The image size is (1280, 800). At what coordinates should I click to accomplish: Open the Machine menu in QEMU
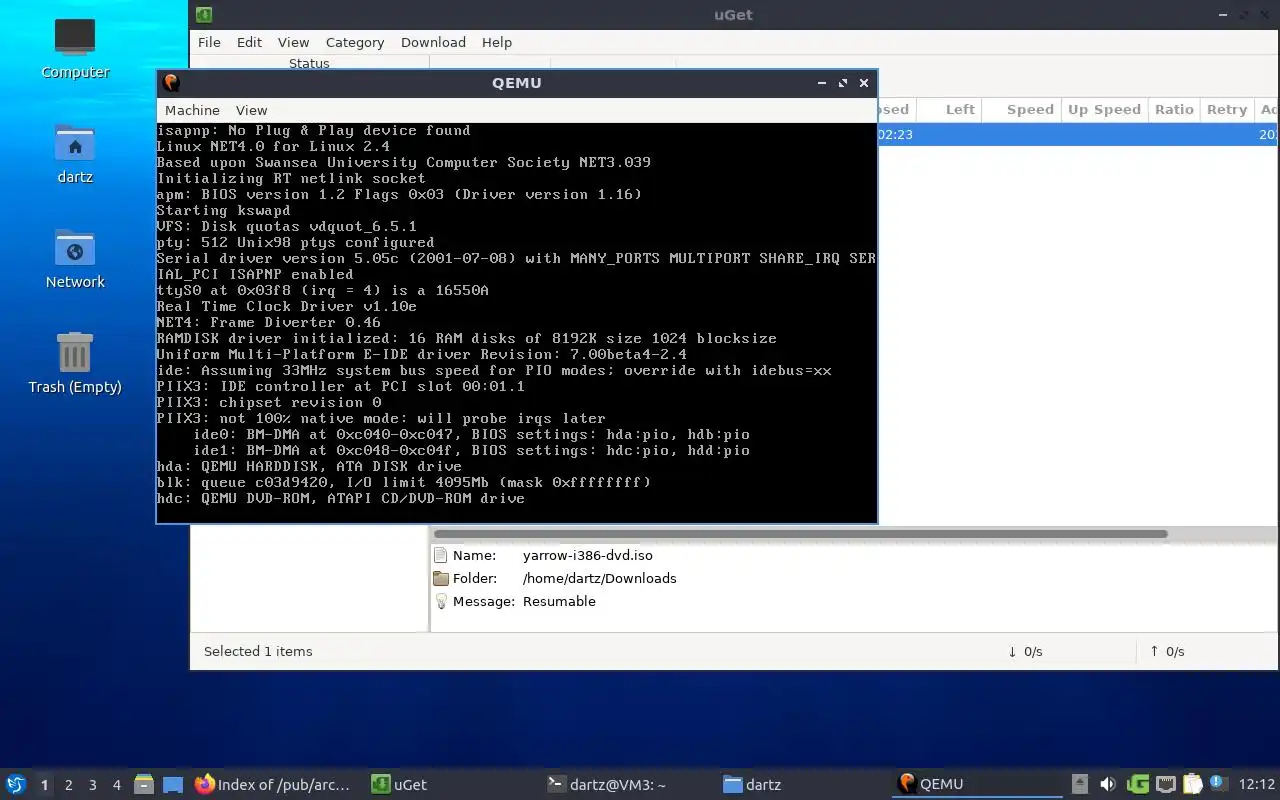click(x=192, y=110)
